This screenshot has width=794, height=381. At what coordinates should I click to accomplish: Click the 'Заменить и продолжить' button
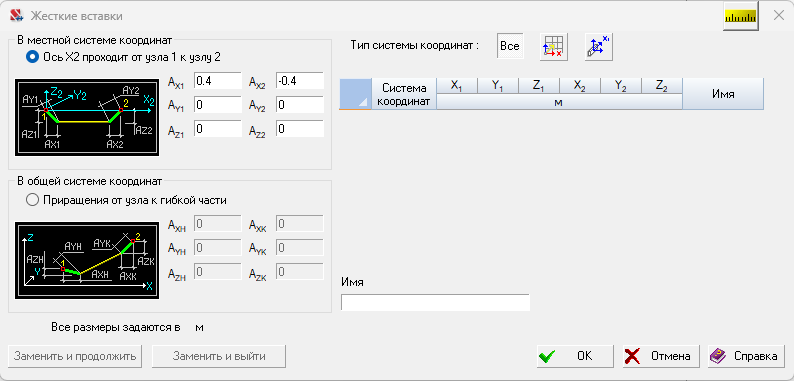[75, 356]
